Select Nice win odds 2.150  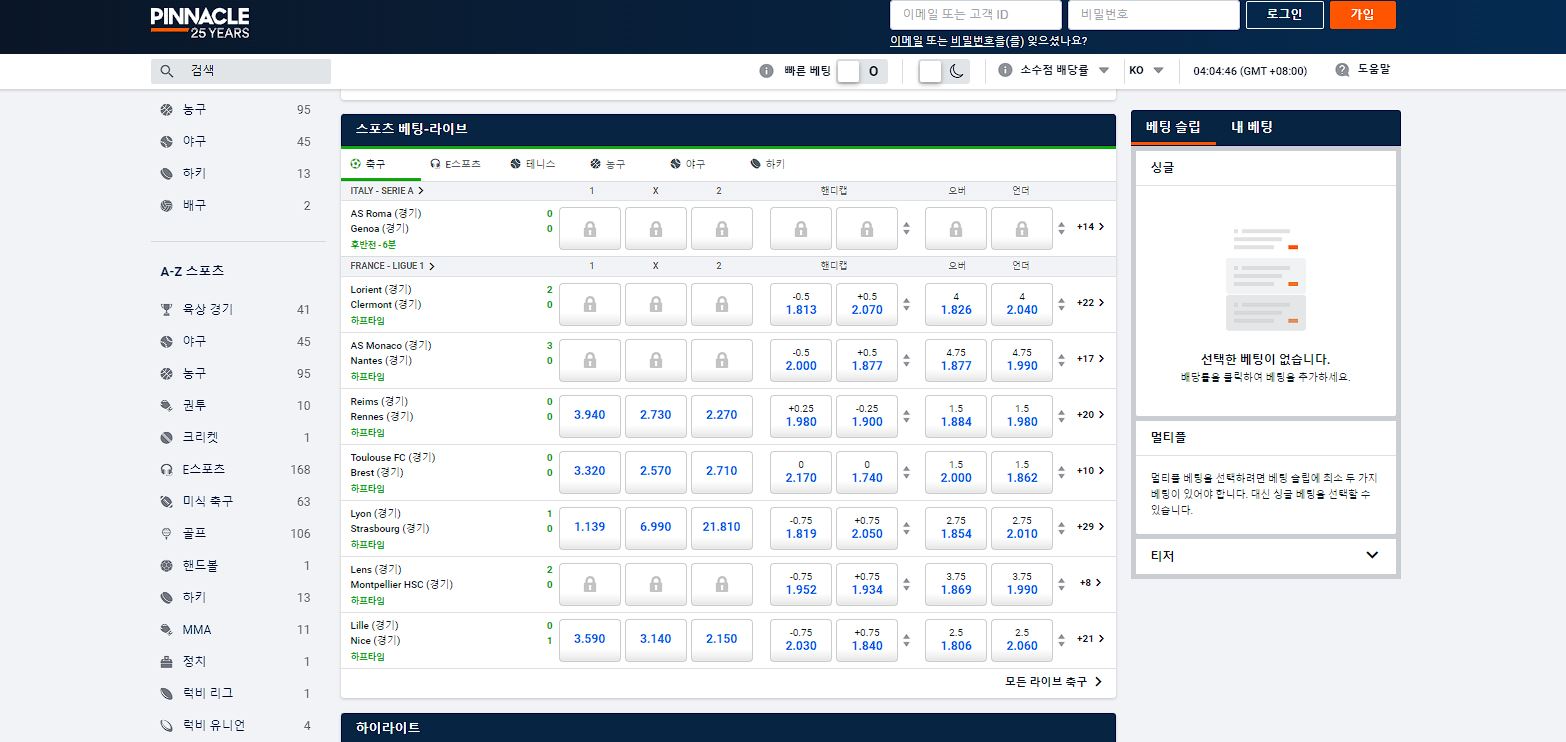click(x=722, y=640)
